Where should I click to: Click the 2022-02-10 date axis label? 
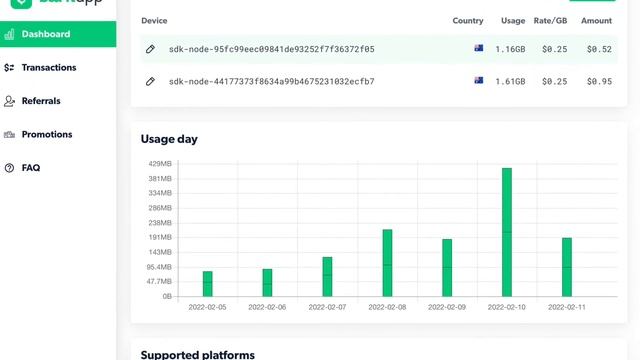507,307
